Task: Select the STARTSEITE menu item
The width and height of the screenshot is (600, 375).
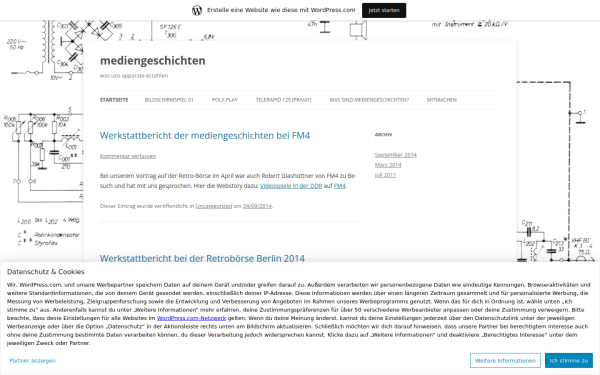Action: click(x=114, y=100)
